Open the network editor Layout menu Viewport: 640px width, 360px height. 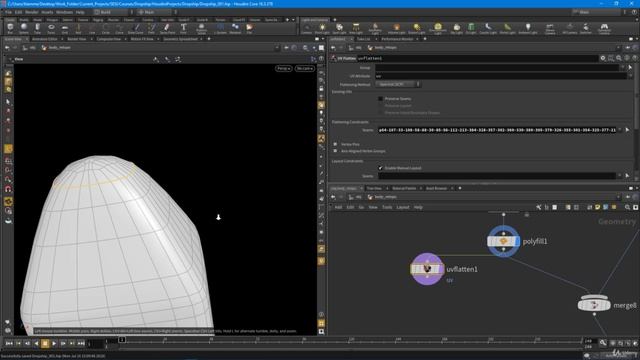403,207
